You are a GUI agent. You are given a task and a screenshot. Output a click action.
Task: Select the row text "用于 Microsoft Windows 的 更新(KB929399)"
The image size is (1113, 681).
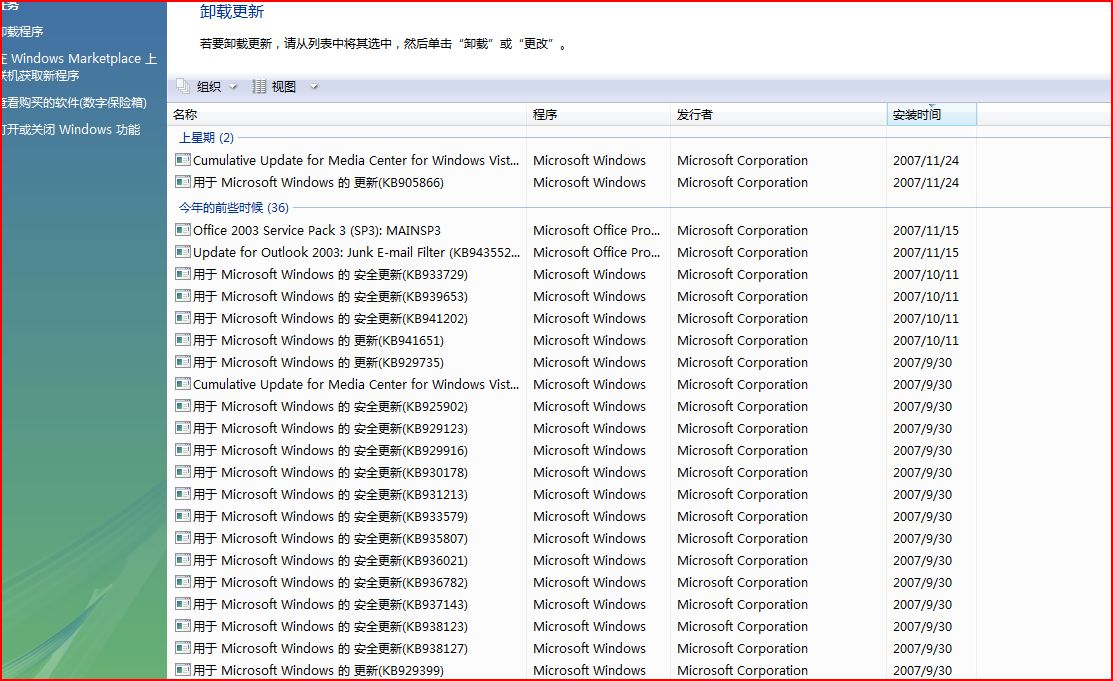[x=318, y=670]
